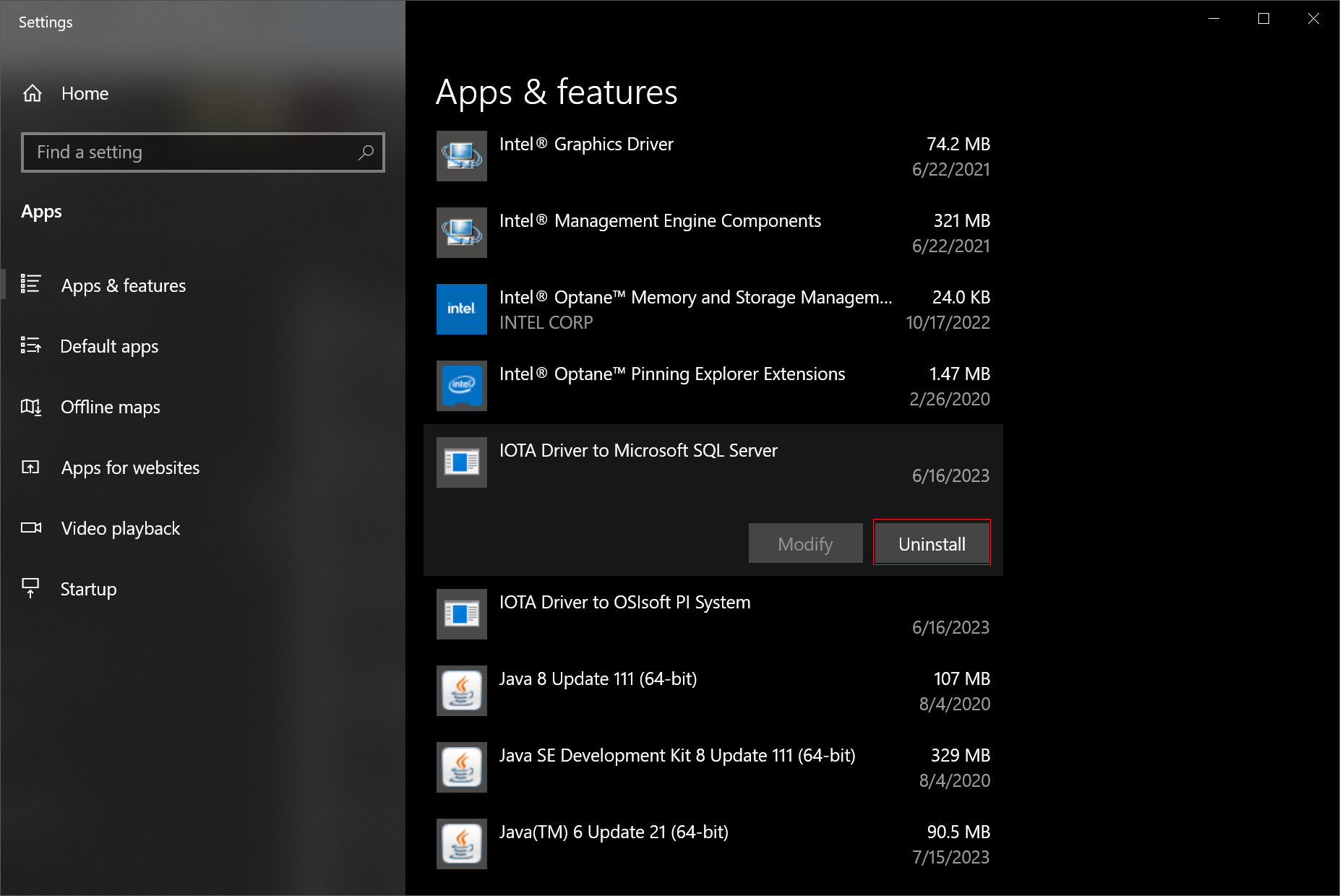Click the Java 8 Update 111 icon
Viewport: 1340px width, 896px height.
coord(462,691)
